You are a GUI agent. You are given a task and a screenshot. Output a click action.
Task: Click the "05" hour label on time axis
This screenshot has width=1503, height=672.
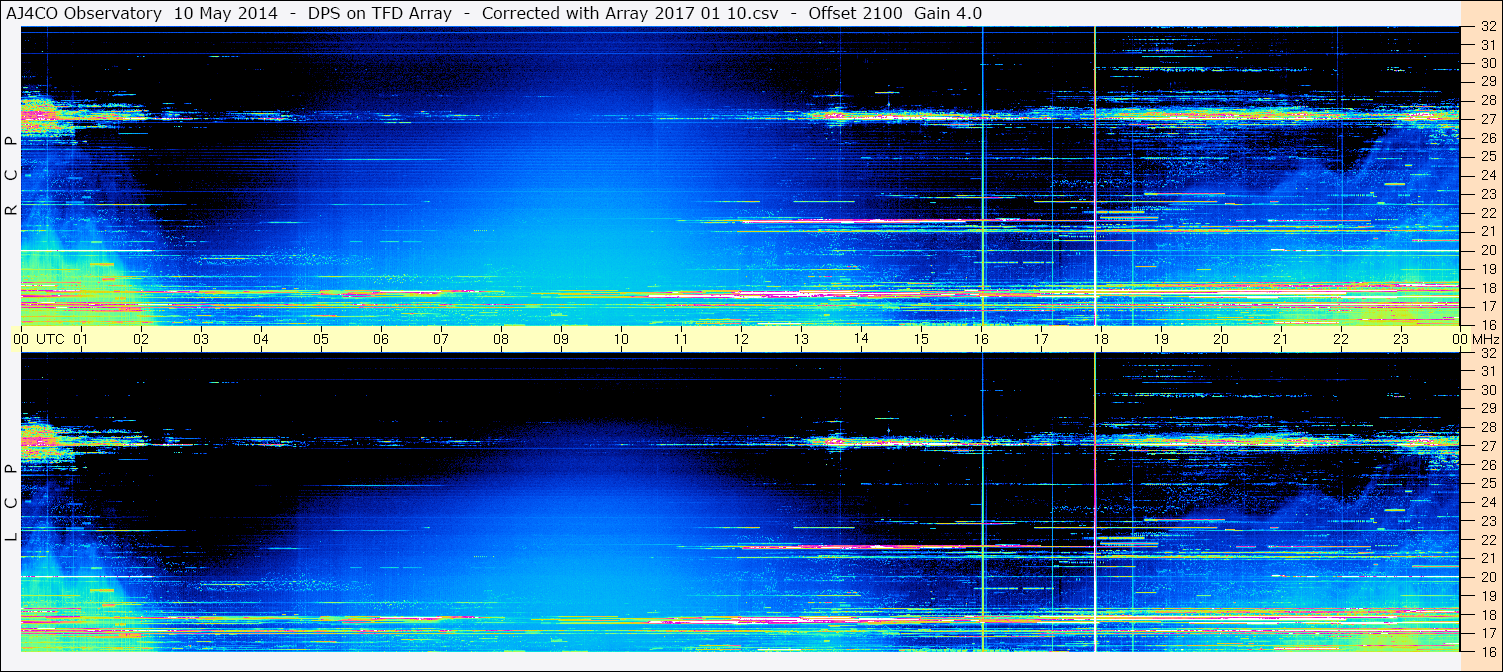pyautogui.click(x=321, y=339)
